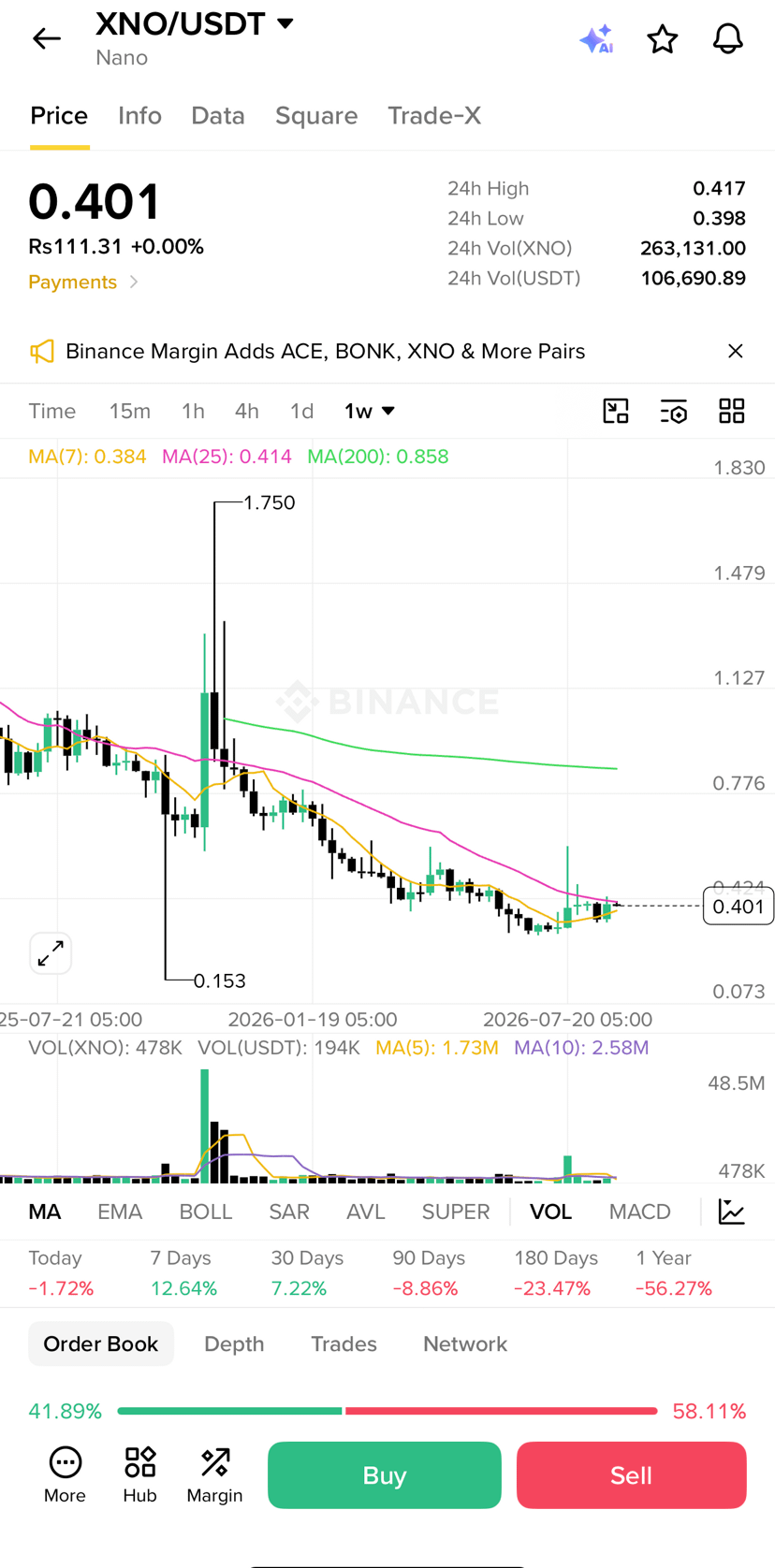This screenshot has width=775, height=1568.
Task: Open price alert bell icon
Action: click(728, 38)
